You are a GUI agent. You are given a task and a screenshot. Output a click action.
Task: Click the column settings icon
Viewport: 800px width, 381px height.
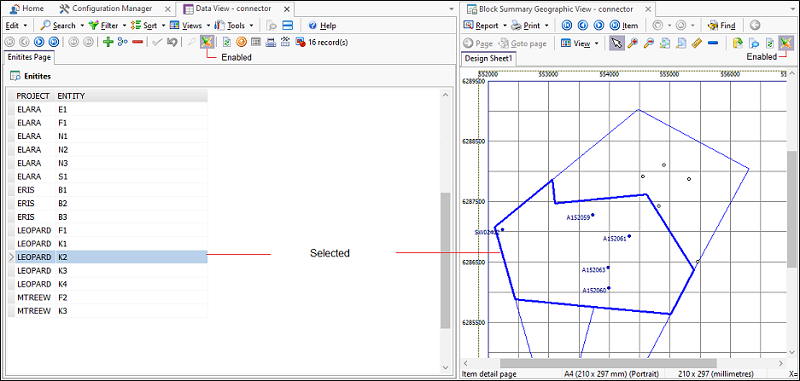286,42
